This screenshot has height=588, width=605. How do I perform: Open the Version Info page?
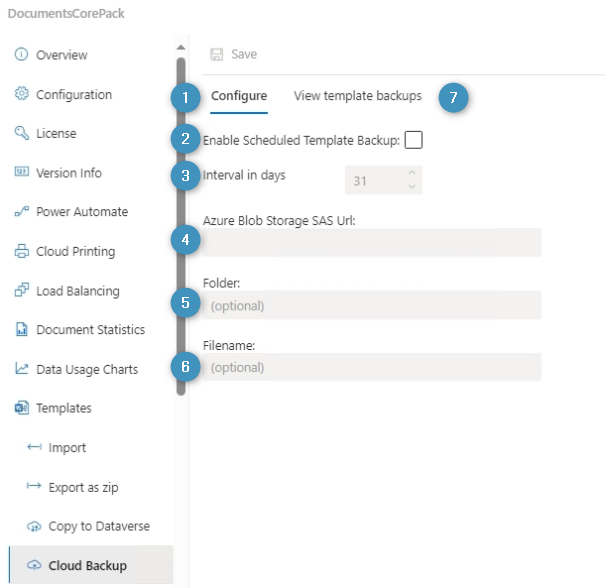click(68, 173)
